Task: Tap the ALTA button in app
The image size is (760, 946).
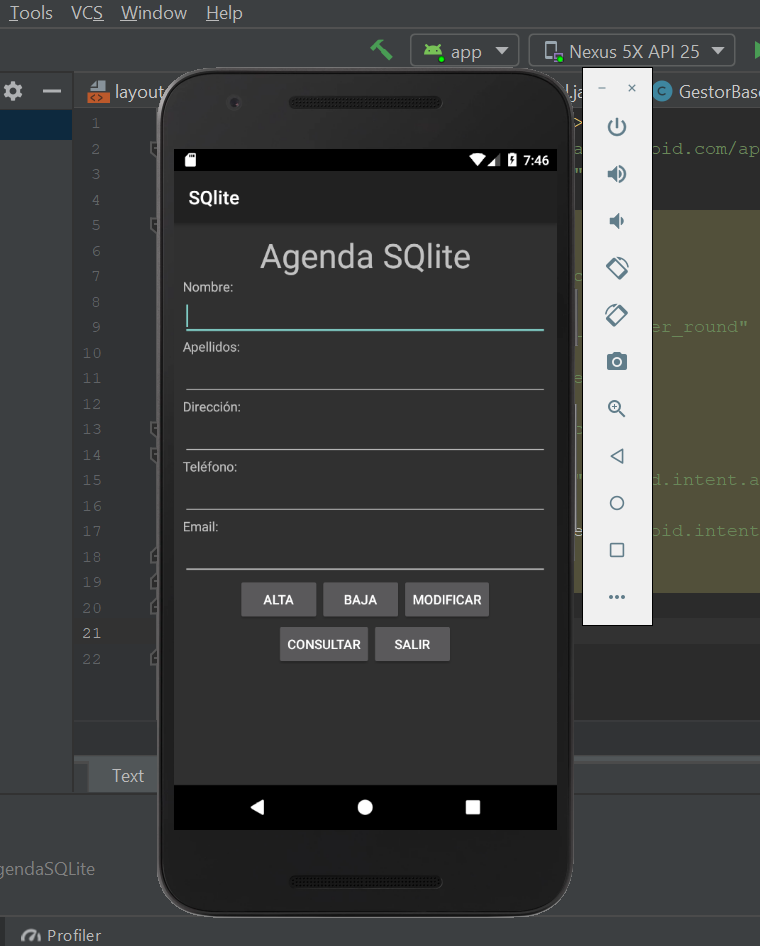Action: point(278,600)
